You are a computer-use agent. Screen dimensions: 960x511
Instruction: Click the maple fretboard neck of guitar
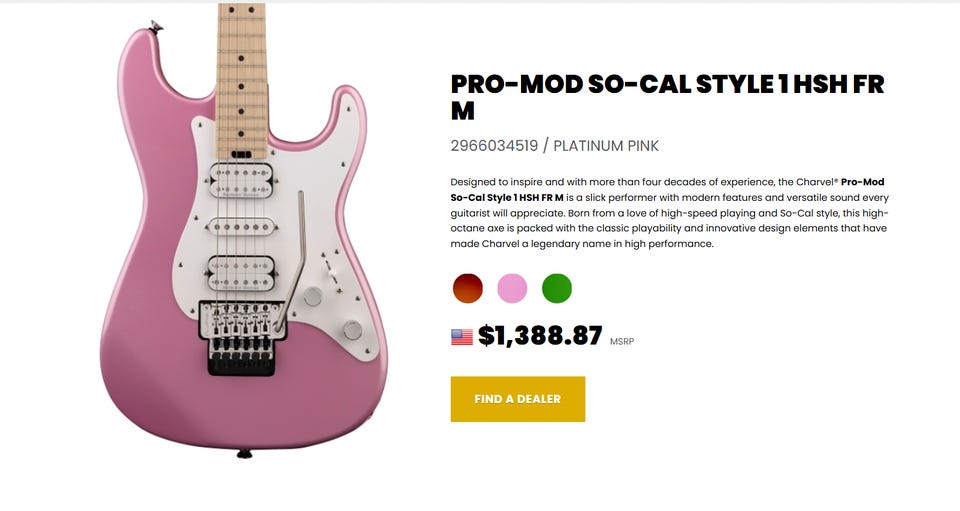(242, 80)
